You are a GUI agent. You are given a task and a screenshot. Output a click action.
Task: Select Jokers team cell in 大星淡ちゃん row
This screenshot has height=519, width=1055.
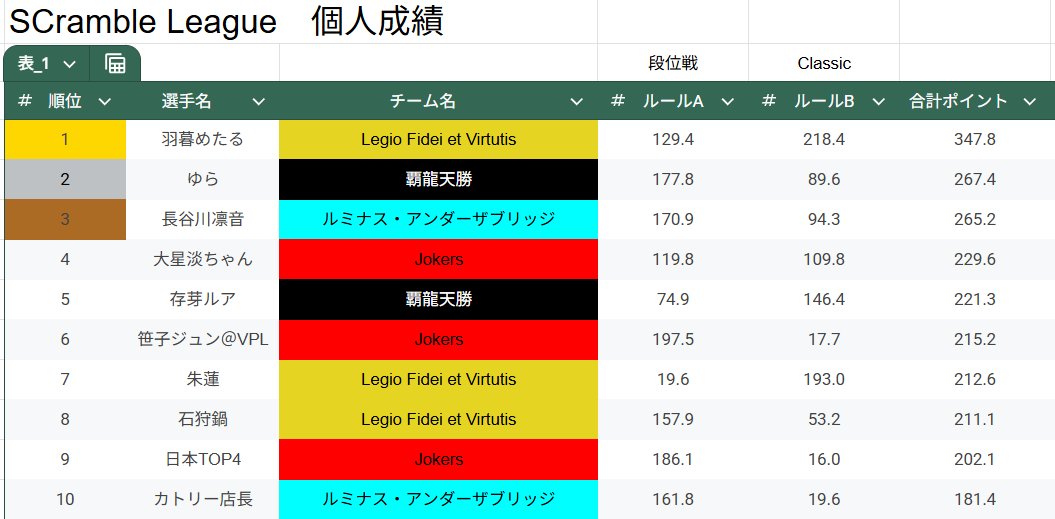(x=439, y=259)
